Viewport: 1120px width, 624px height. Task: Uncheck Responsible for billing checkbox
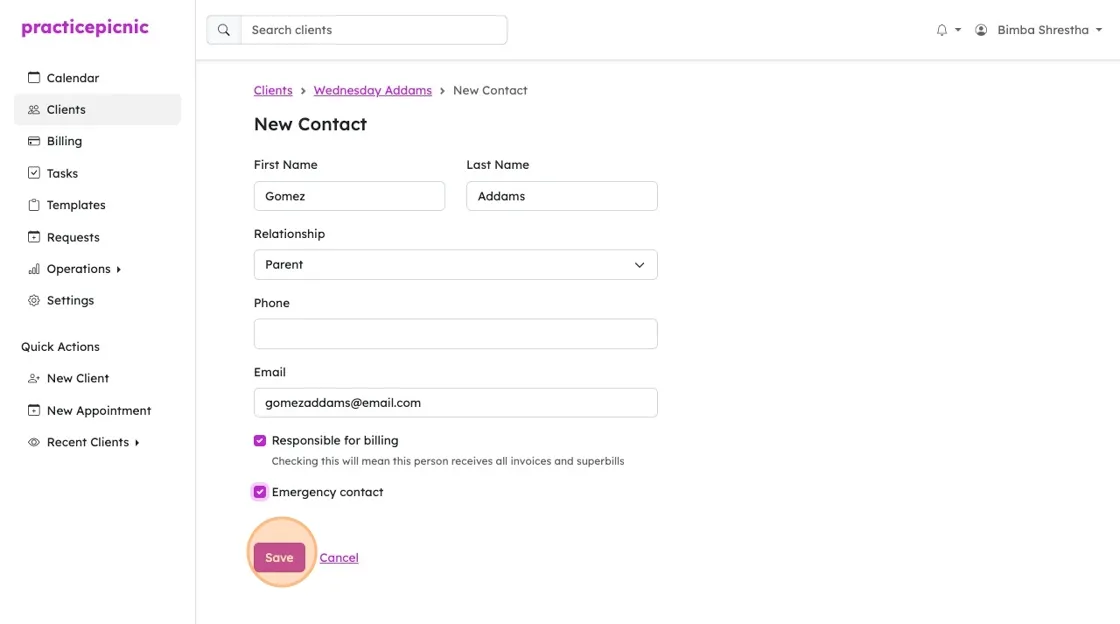[260, 441]
